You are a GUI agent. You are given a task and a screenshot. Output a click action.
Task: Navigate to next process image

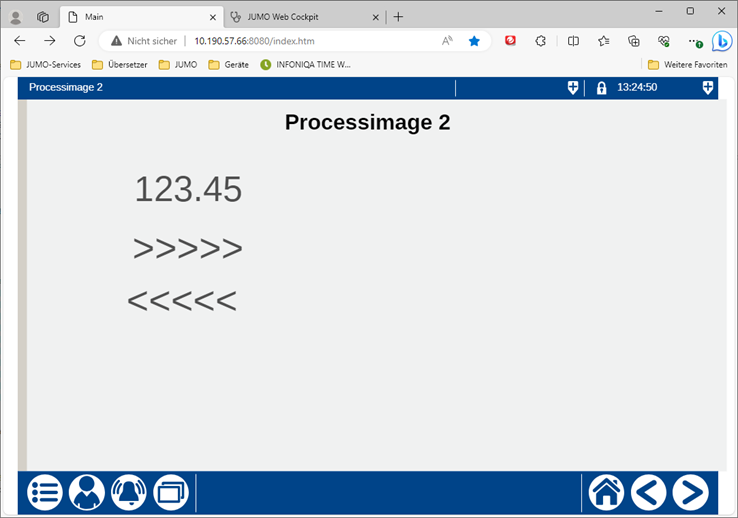tap(690, 492)
